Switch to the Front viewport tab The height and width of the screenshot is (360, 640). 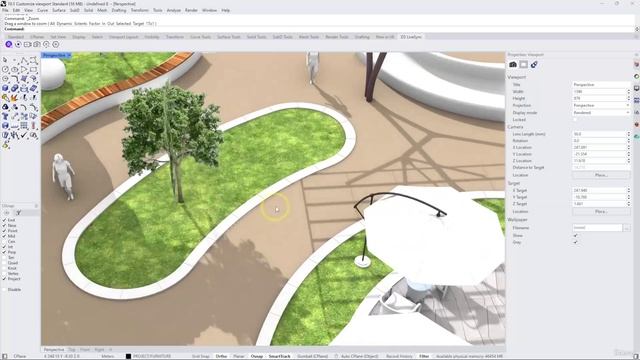(85, 350)
